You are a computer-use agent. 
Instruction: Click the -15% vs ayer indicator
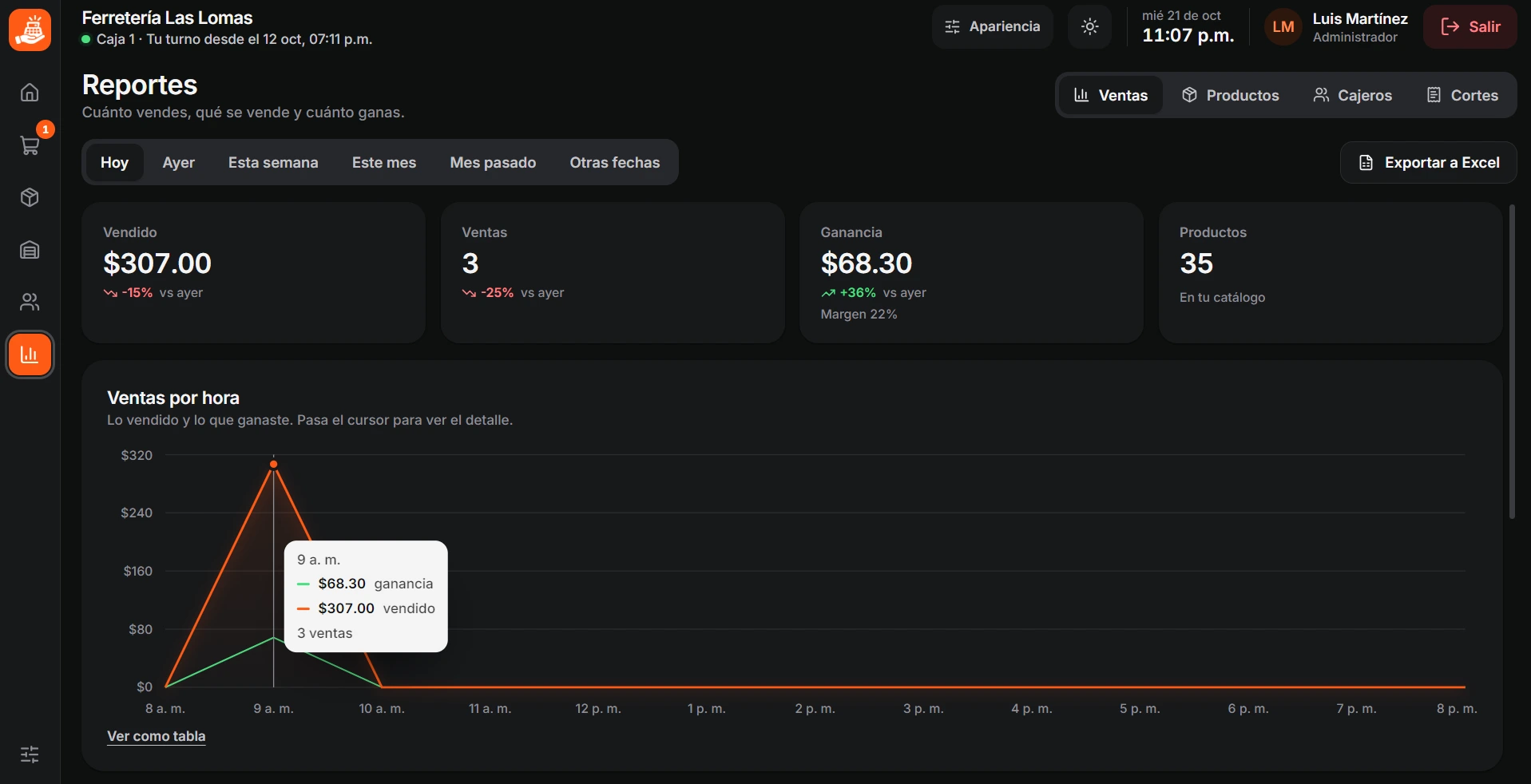[153, 292]
